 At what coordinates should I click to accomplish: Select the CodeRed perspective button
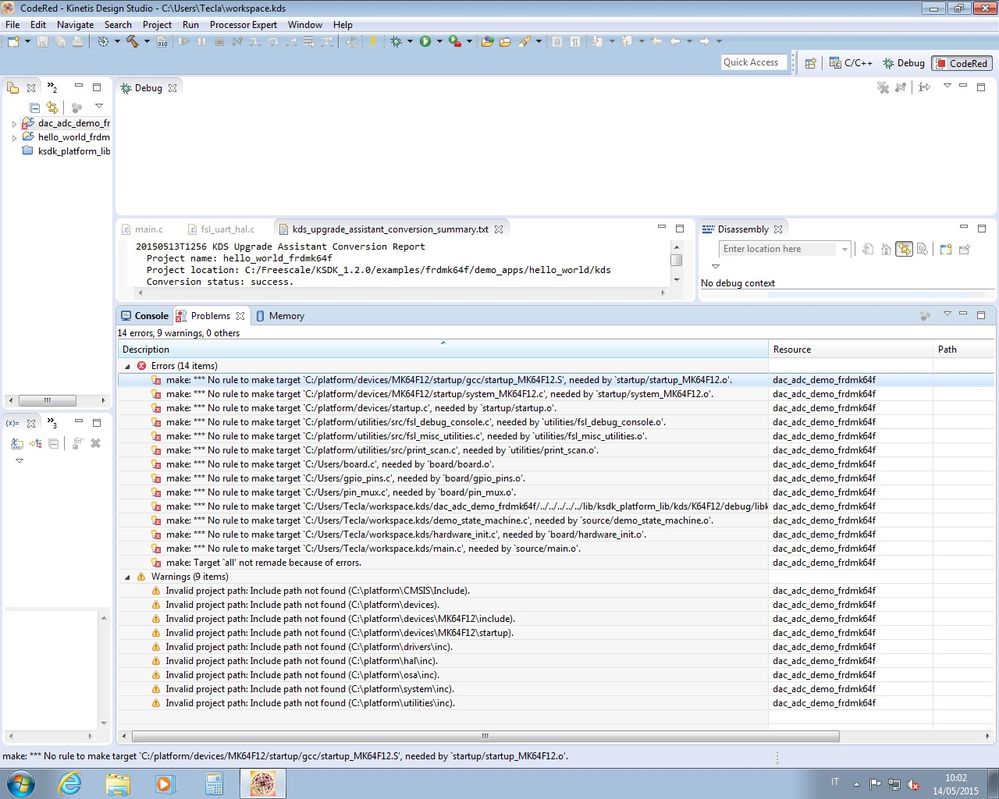coord(961,63)
